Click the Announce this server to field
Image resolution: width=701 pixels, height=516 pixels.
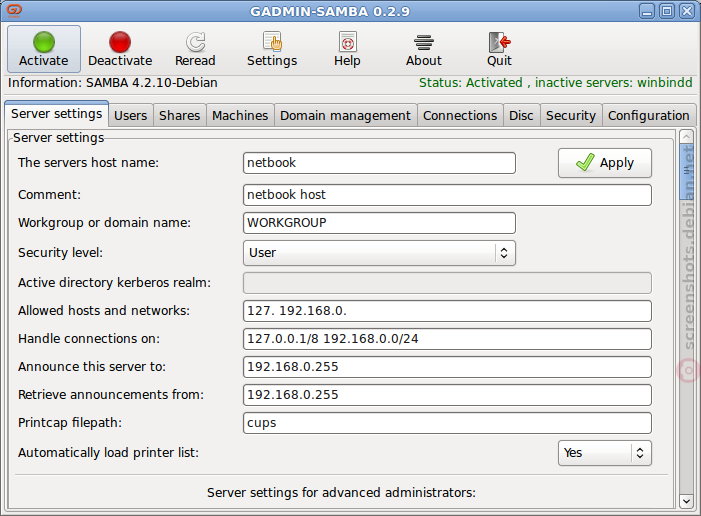(x=447, y=367)
